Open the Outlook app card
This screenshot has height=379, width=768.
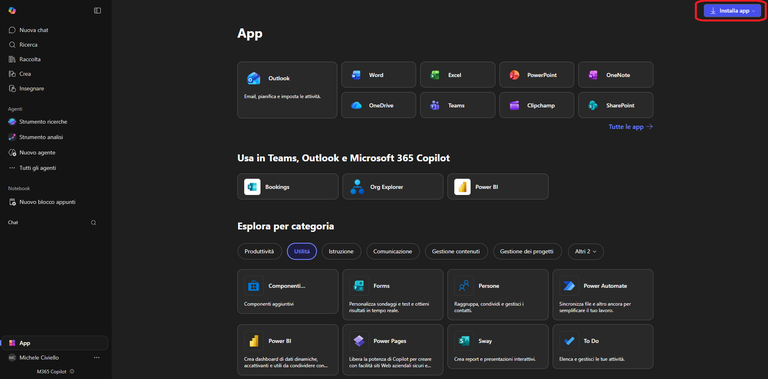(x=287, y=90)
